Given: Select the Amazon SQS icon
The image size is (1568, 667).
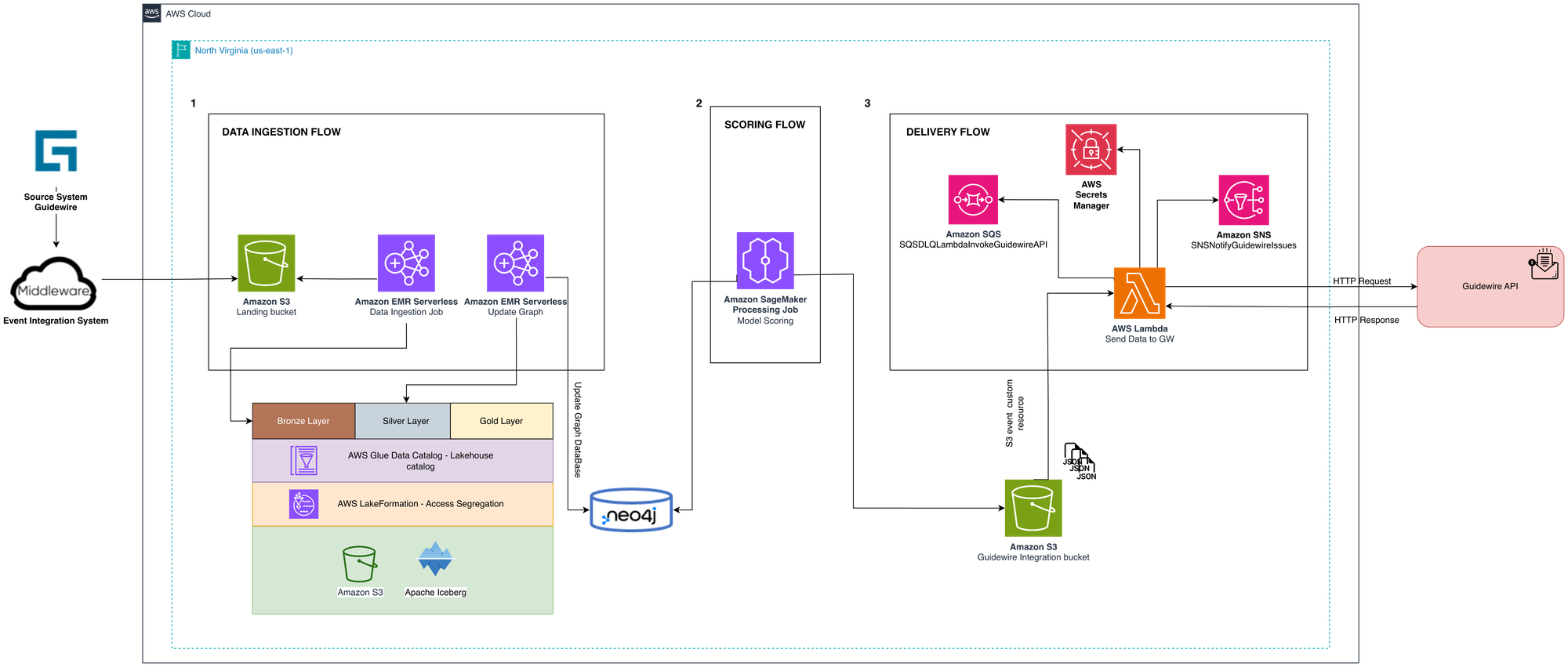Looking at the screenshot, I should (973, 200).
